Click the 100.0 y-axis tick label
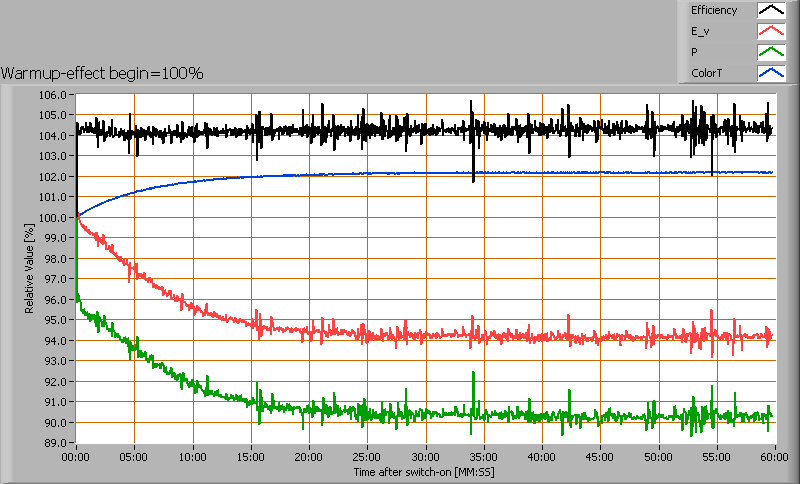The width and height of the screenshot is (800, 484). (x=54, y=218)
